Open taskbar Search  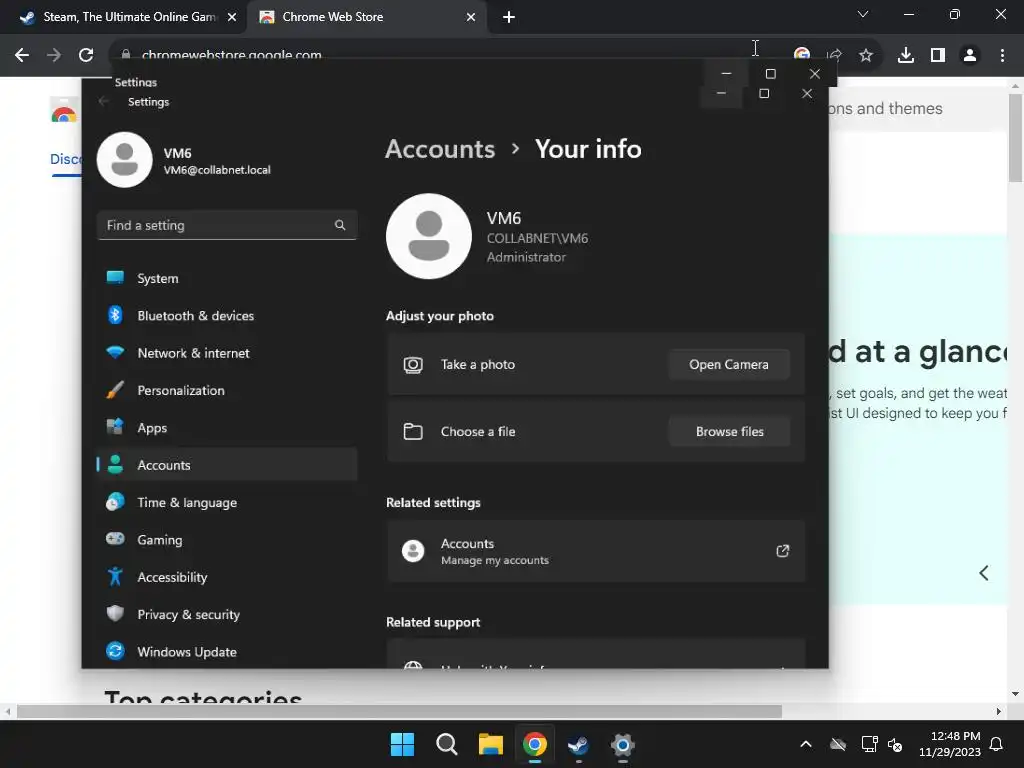coord(447,744)
